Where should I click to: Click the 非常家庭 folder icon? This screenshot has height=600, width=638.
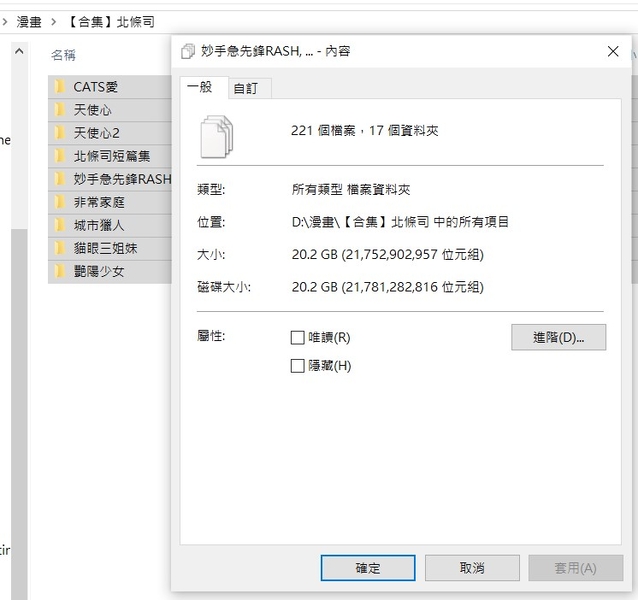60,202
